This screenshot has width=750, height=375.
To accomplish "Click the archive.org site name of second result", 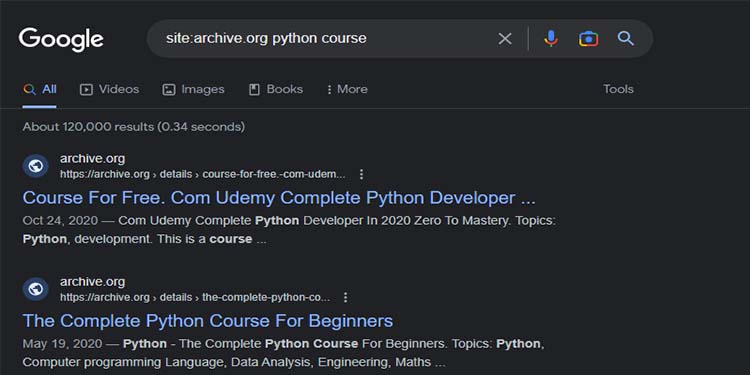I will [92, 282].
